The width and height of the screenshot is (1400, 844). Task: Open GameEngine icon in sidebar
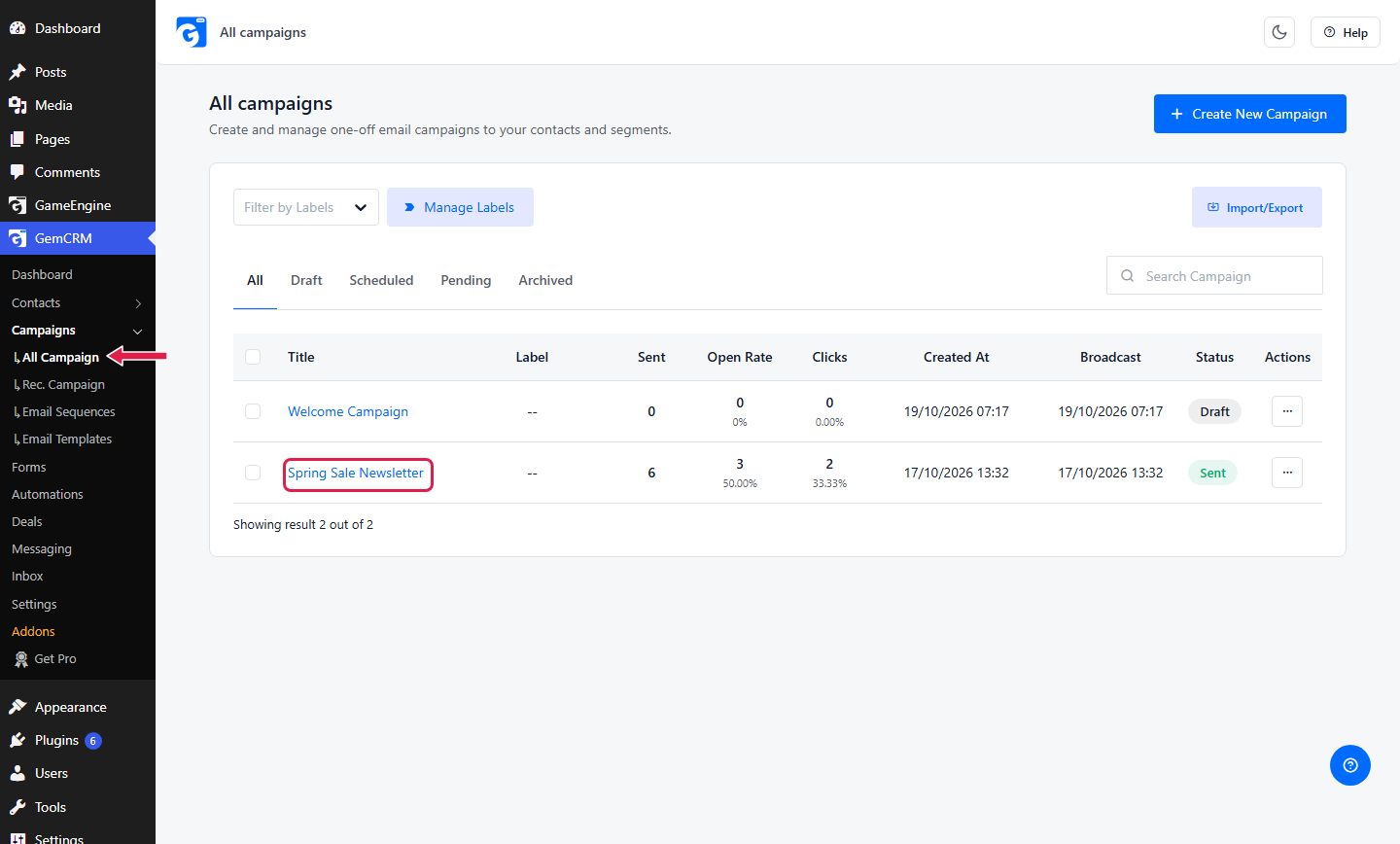(x=17, y=205)
